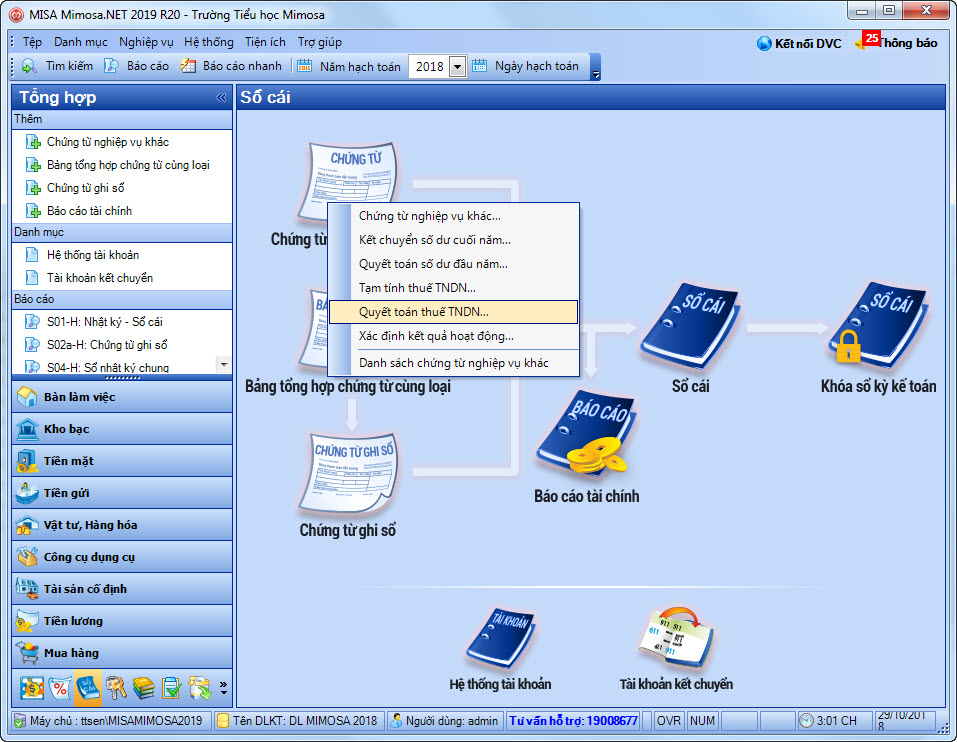Open the Vật tư, Hàng hóa module
The image size is (957, 742).
tap(122, 525)
